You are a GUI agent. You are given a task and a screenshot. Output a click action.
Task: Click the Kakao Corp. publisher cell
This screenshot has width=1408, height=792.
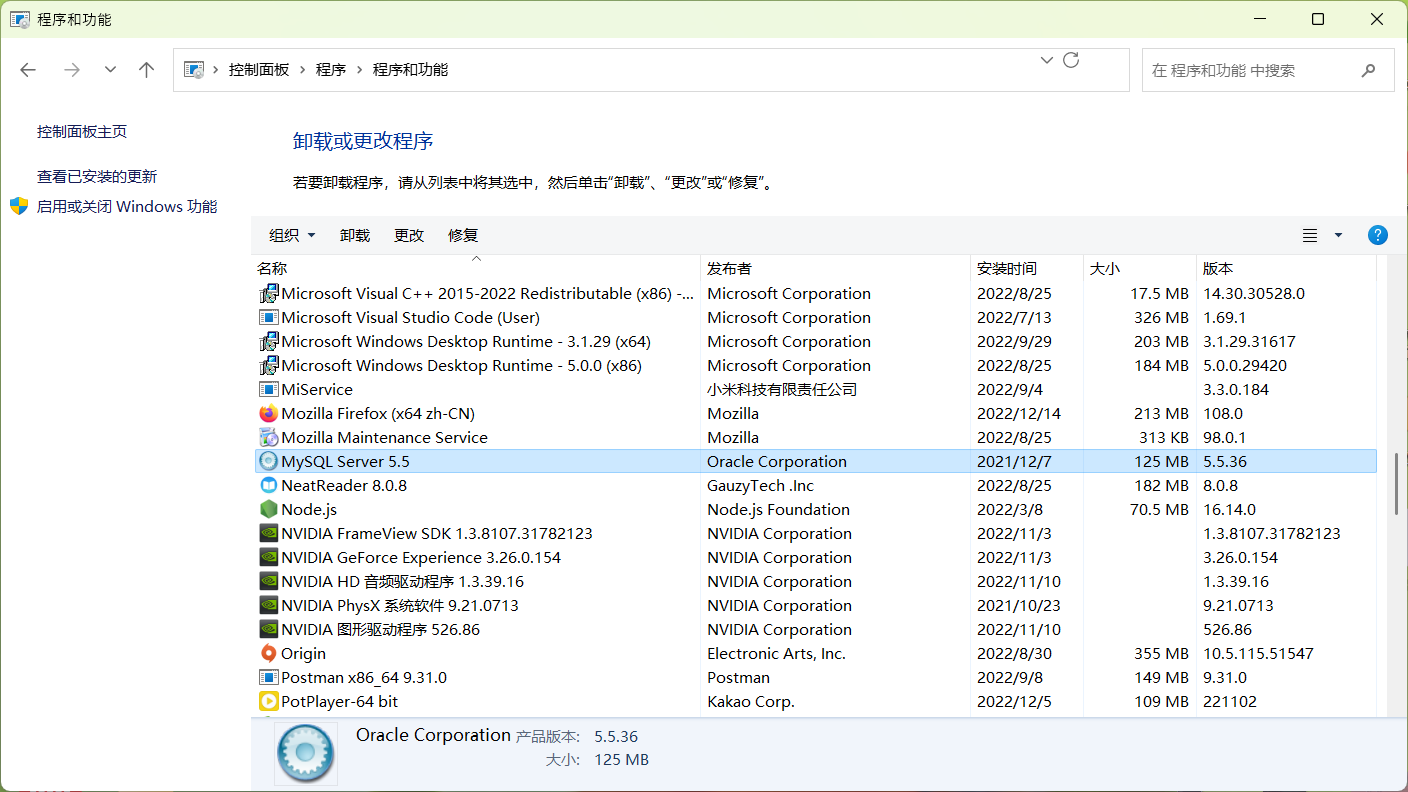(x=750, y=701)
